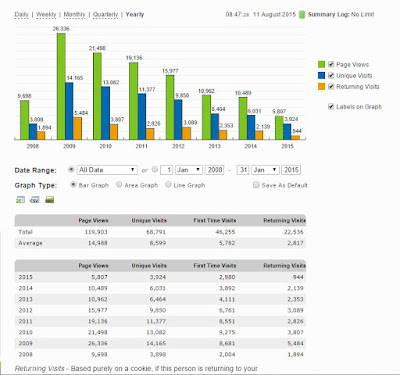Click the start day field showing 1
The height and width of the screenshot is (375, 400).
(166, 170)
